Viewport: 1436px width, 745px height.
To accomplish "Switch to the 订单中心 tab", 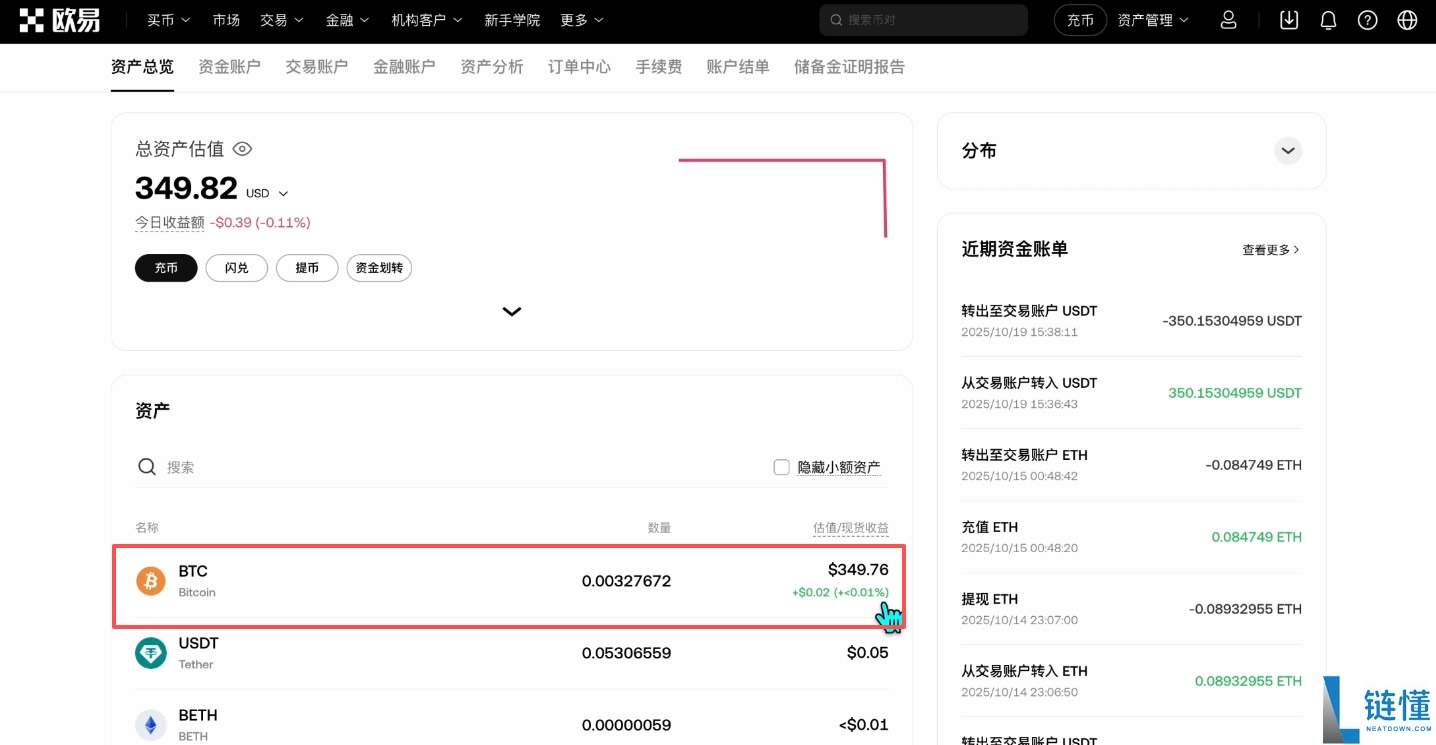I will coord(579,67).
